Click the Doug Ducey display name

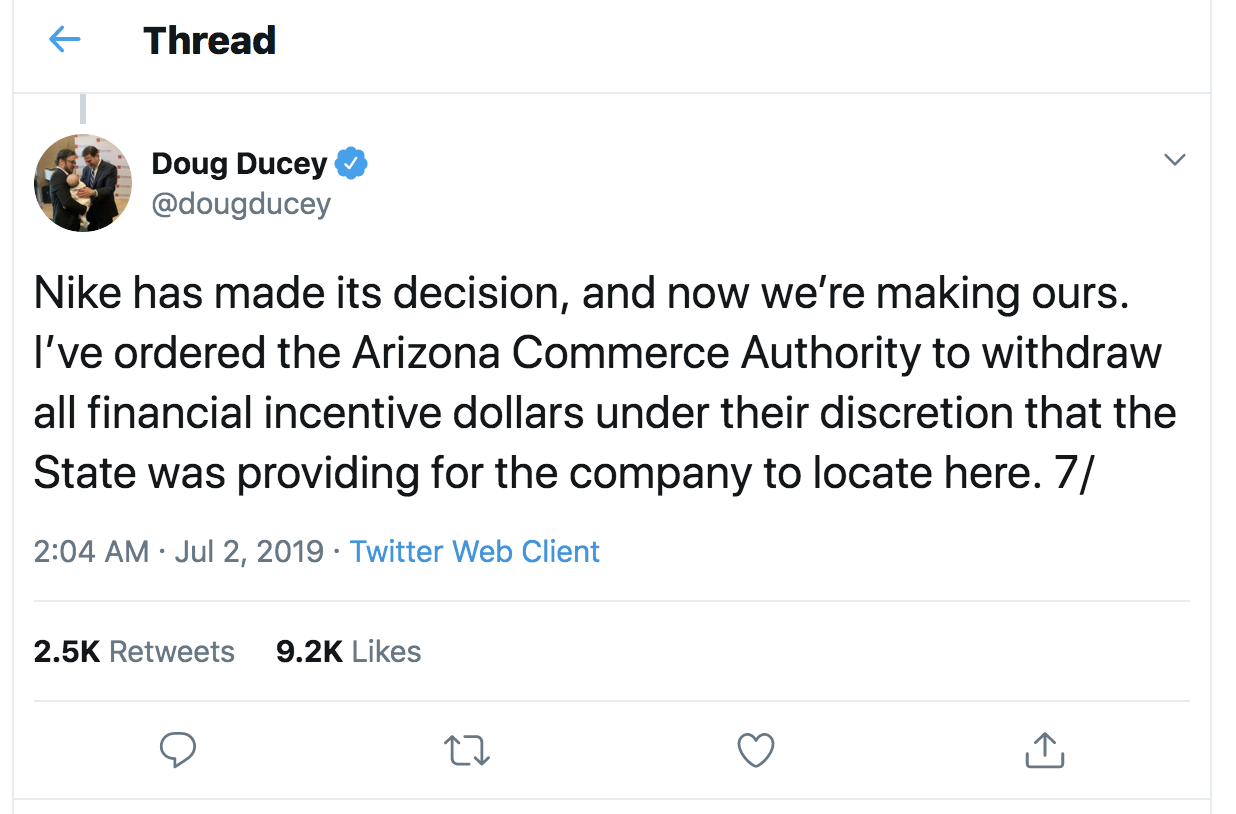pos(239,163)
